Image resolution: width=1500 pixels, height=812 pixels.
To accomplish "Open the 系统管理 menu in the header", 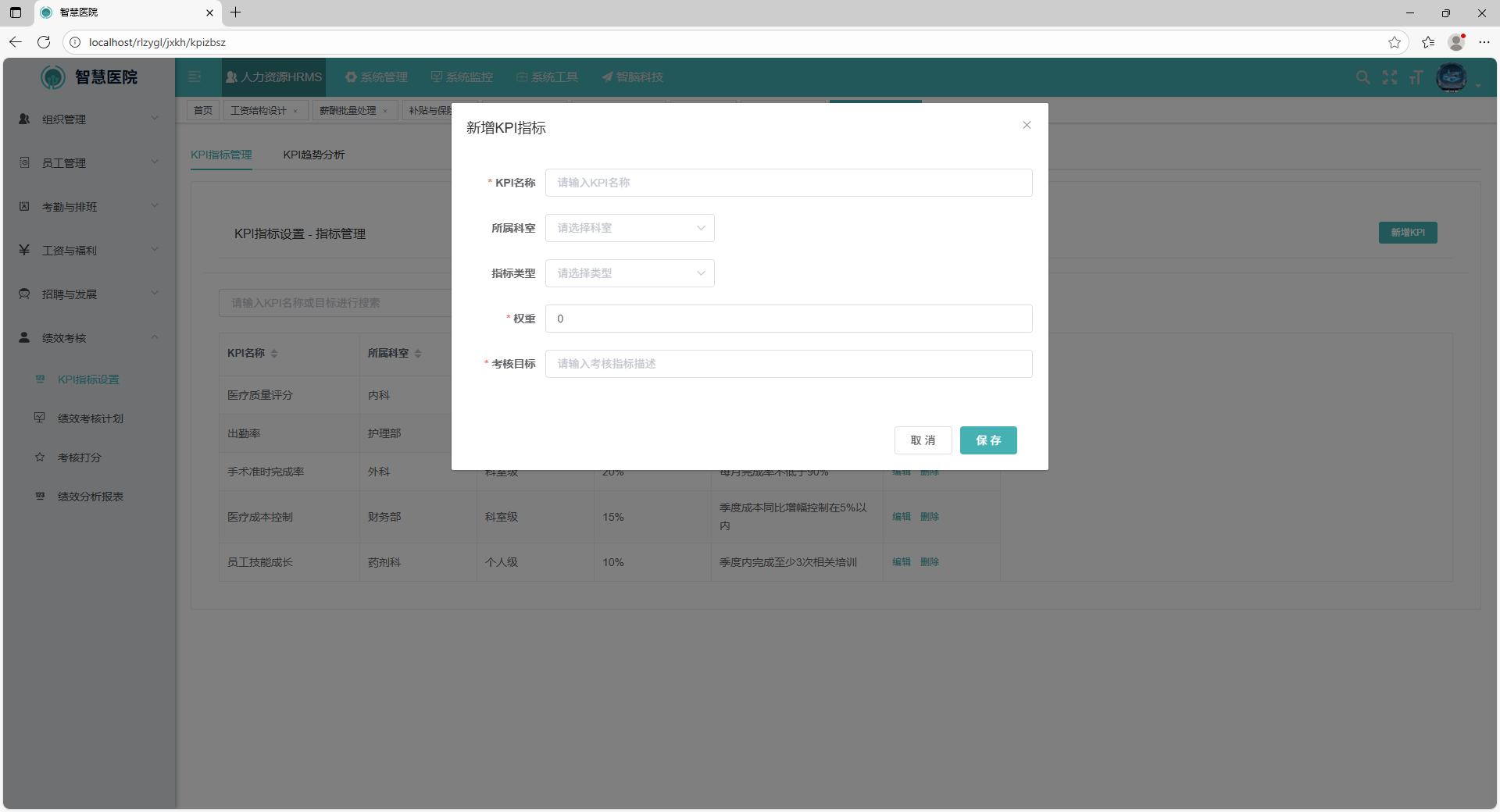I will [x=376, y=77].
